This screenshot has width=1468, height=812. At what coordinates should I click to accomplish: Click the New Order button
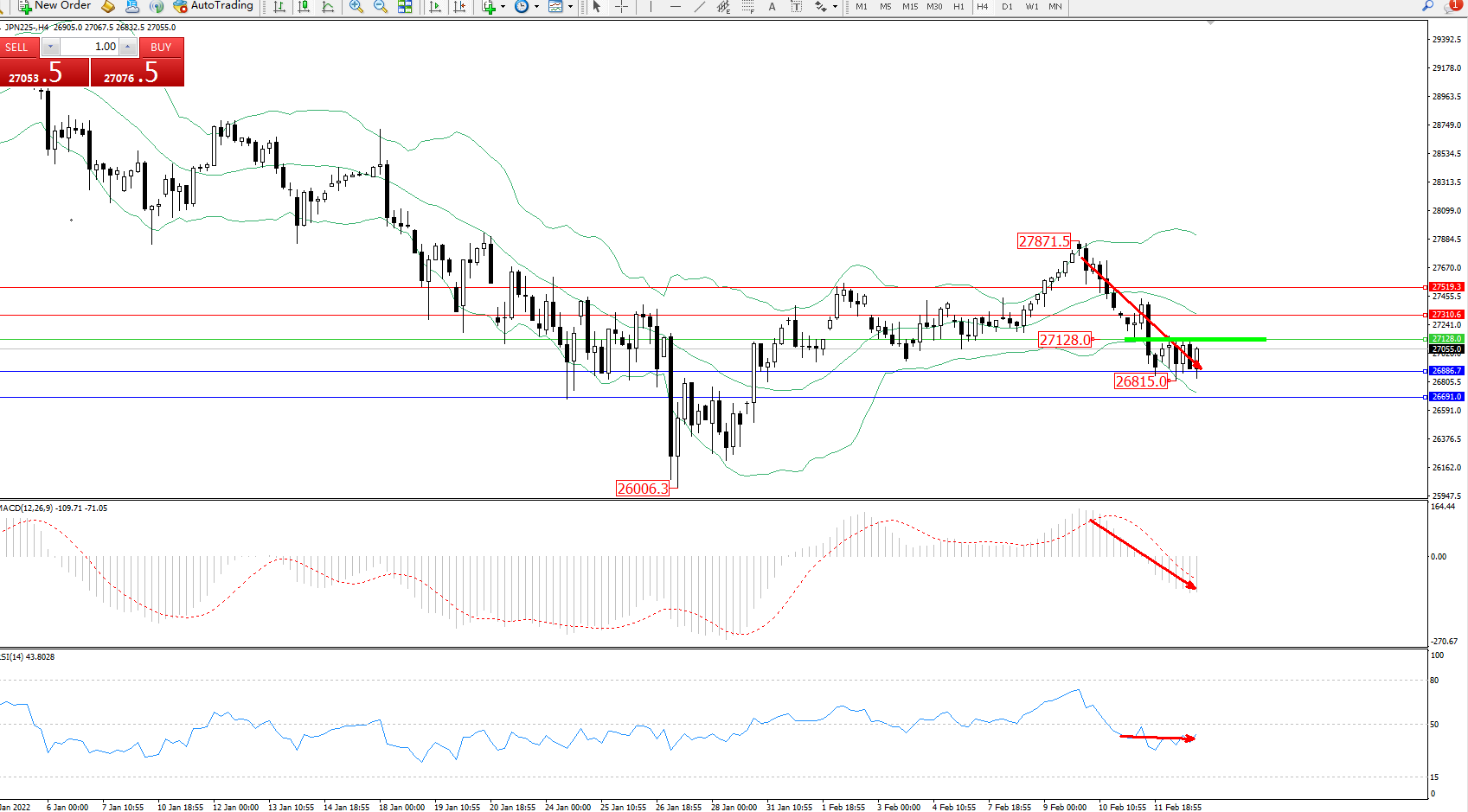(54, 6)
